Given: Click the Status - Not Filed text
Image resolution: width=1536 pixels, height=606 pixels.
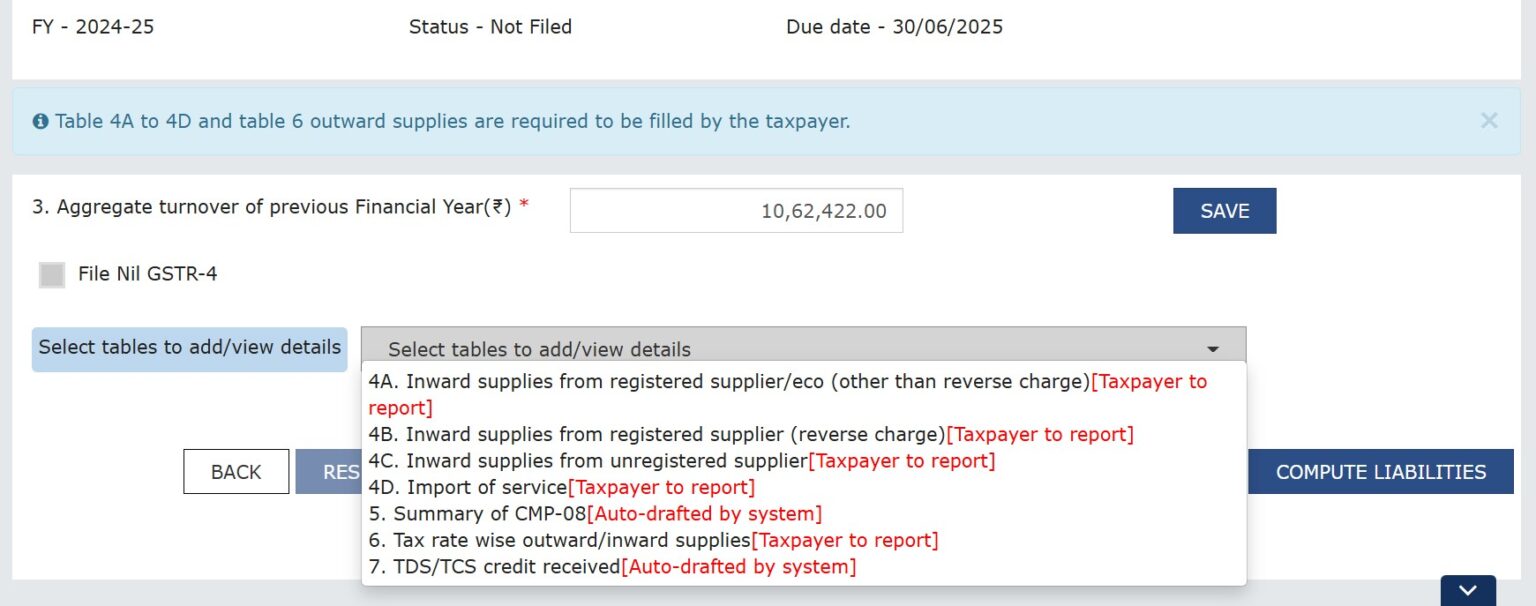Looking at the screenshot, I should tap(490, 27).
